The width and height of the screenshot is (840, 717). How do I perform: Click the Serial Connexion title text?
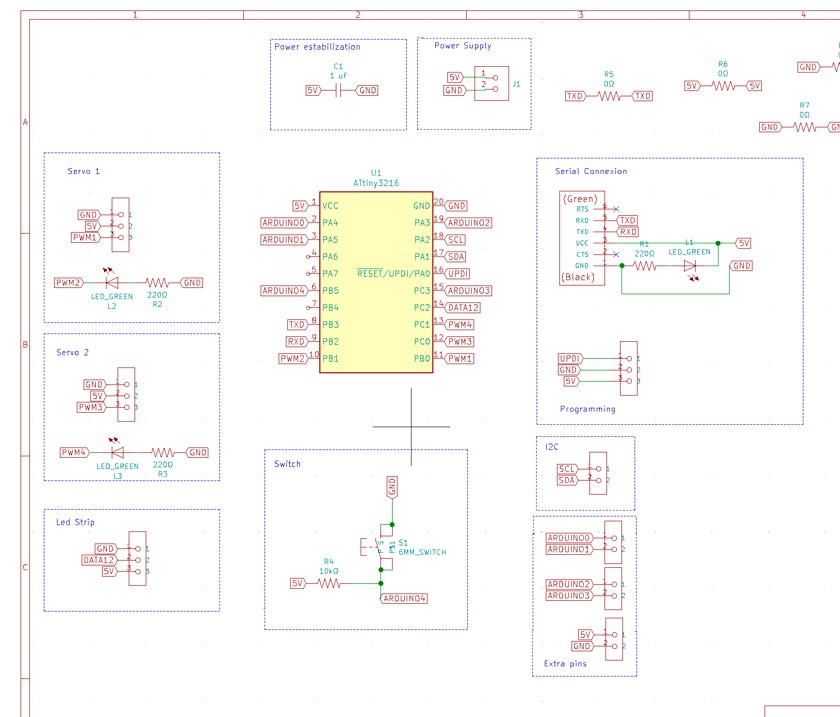(591, 171)
